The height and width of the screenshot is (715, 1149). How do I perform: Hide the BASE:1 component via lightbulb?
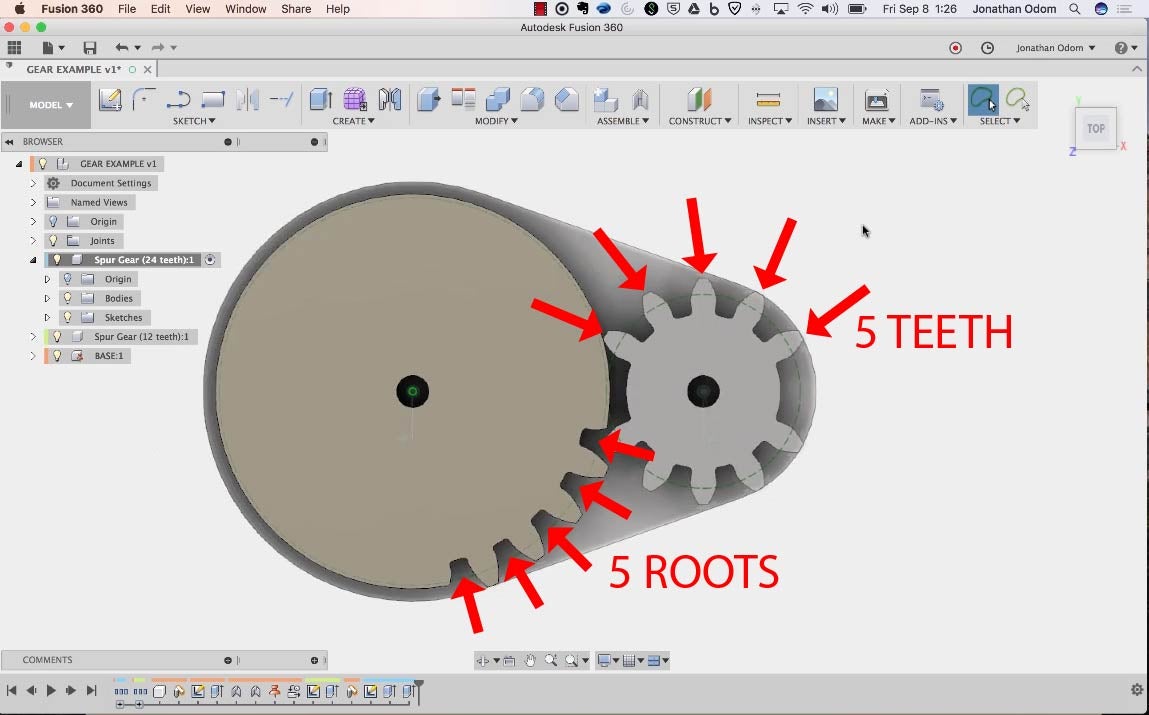(x=57, y=356)
